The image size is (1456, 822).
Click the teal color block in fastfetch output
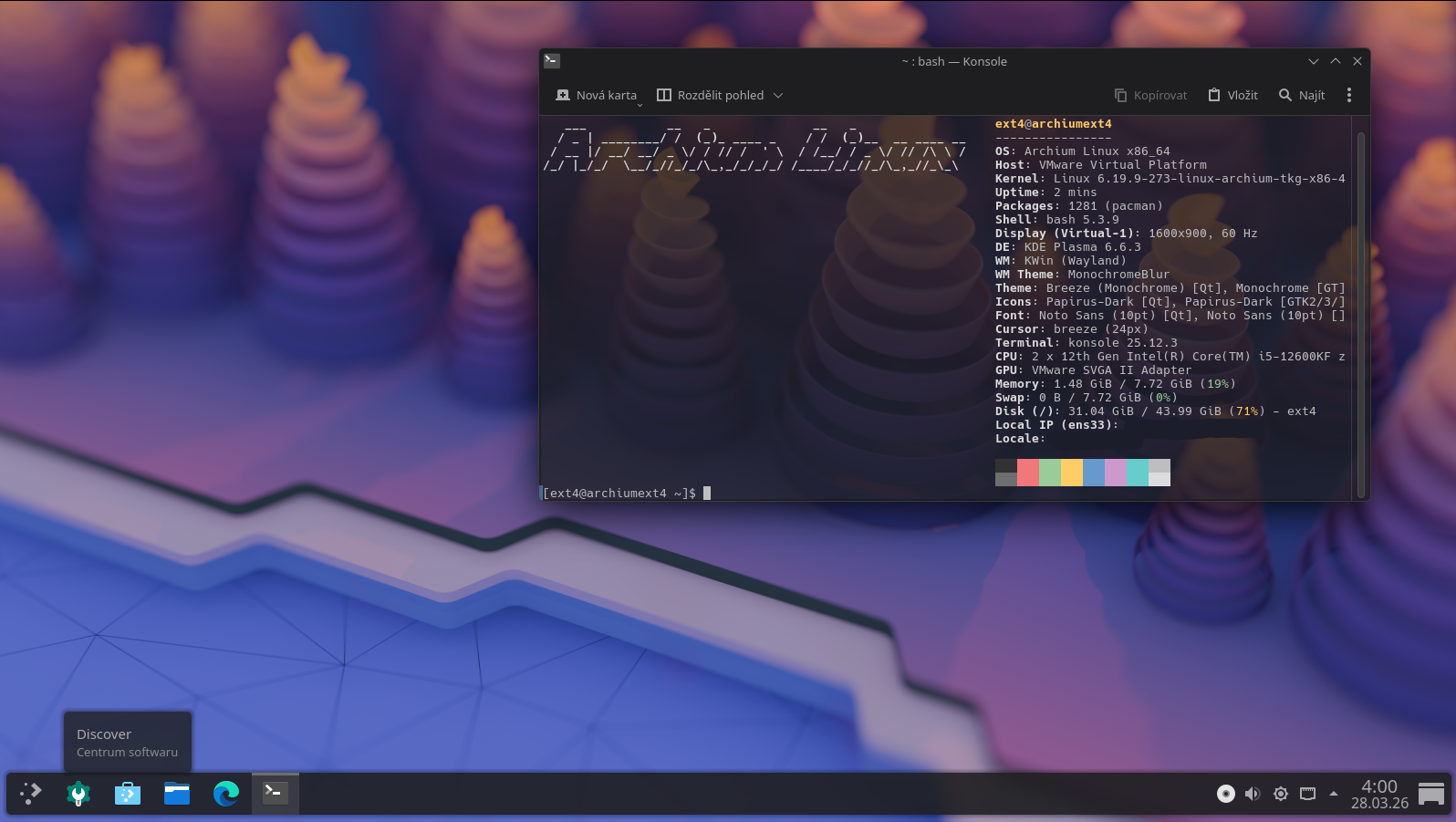point(1138,473)
